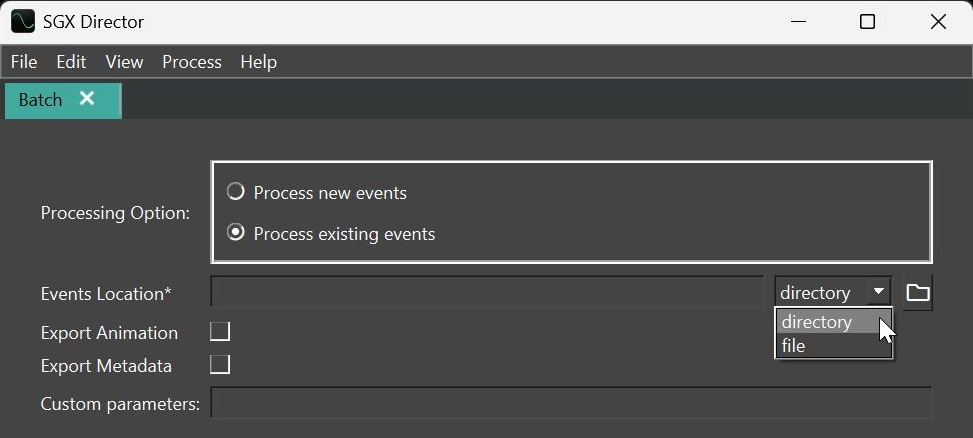The height and width of the screenshot is (438, 973).
Task: Select Process existing events radio option
Action: [x=236, y=233]
